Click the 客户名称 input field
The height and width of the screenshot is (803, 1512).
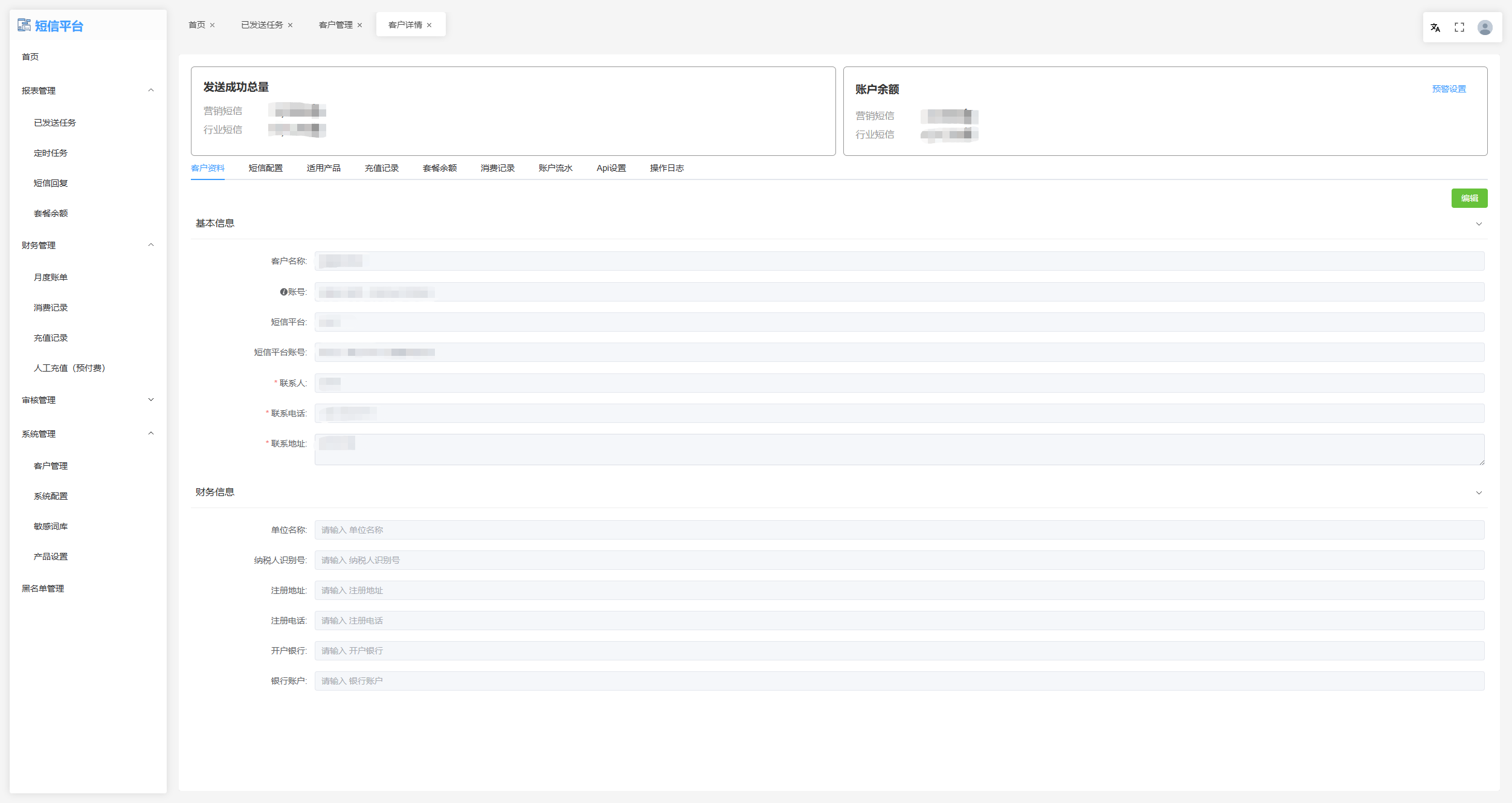point(899,261)
